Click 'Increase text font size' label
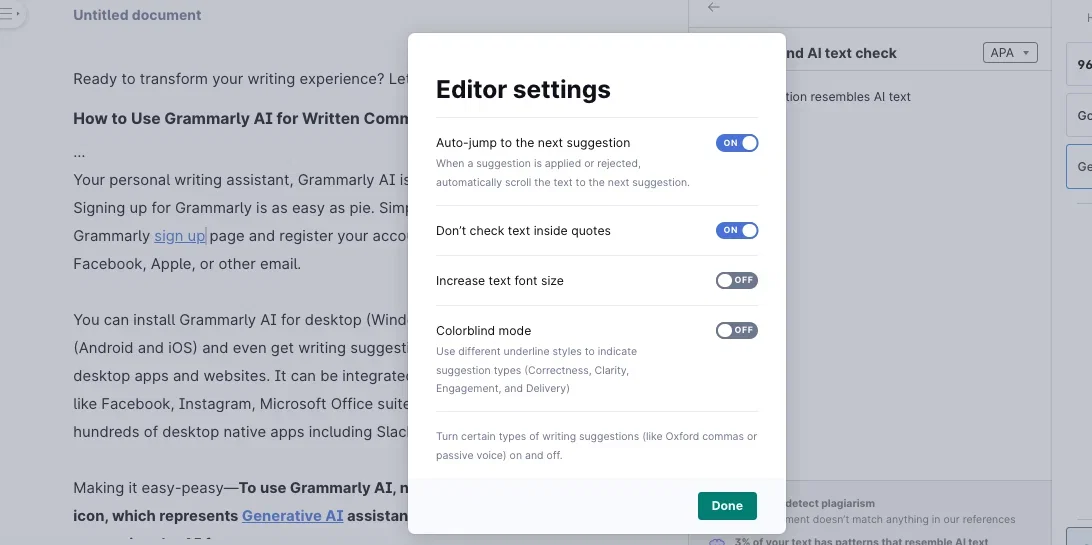This screenshot has width=1092, height=545. [x=499, y=281]
